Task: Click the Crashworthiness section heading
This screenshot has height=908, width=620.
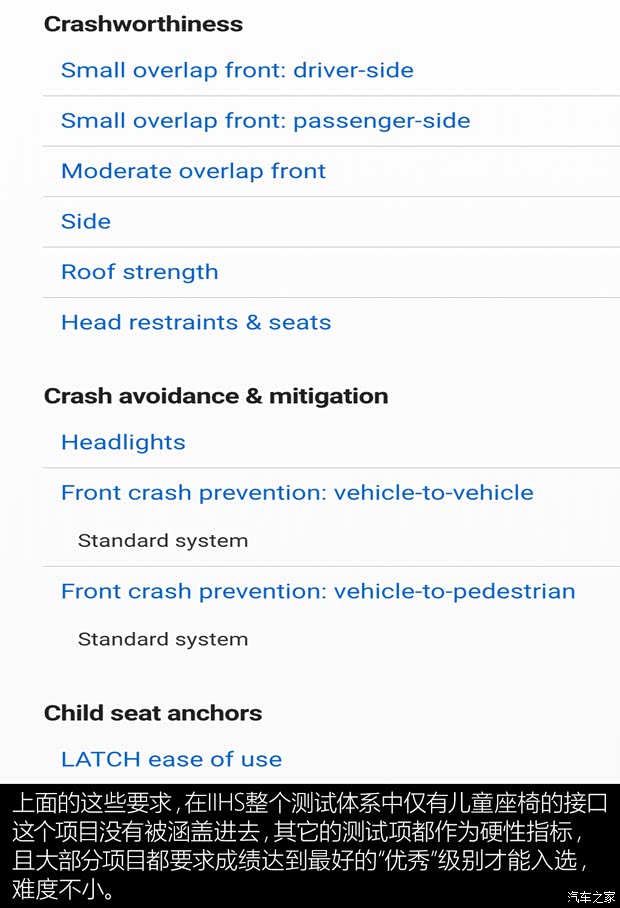Action: click(x=143, y=23)
